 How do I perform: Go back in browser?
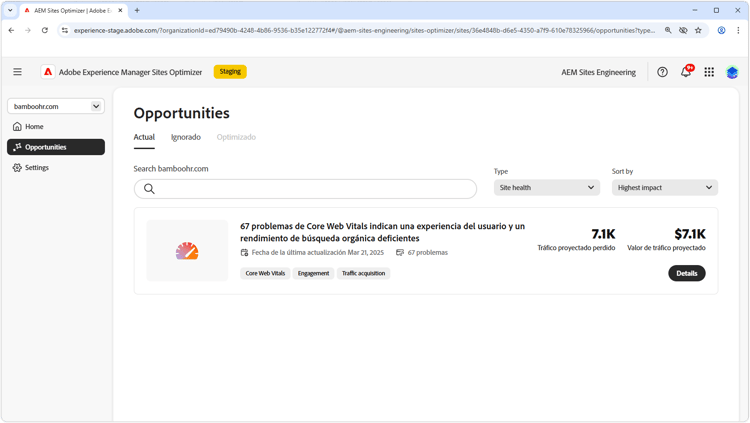[11, 30]
